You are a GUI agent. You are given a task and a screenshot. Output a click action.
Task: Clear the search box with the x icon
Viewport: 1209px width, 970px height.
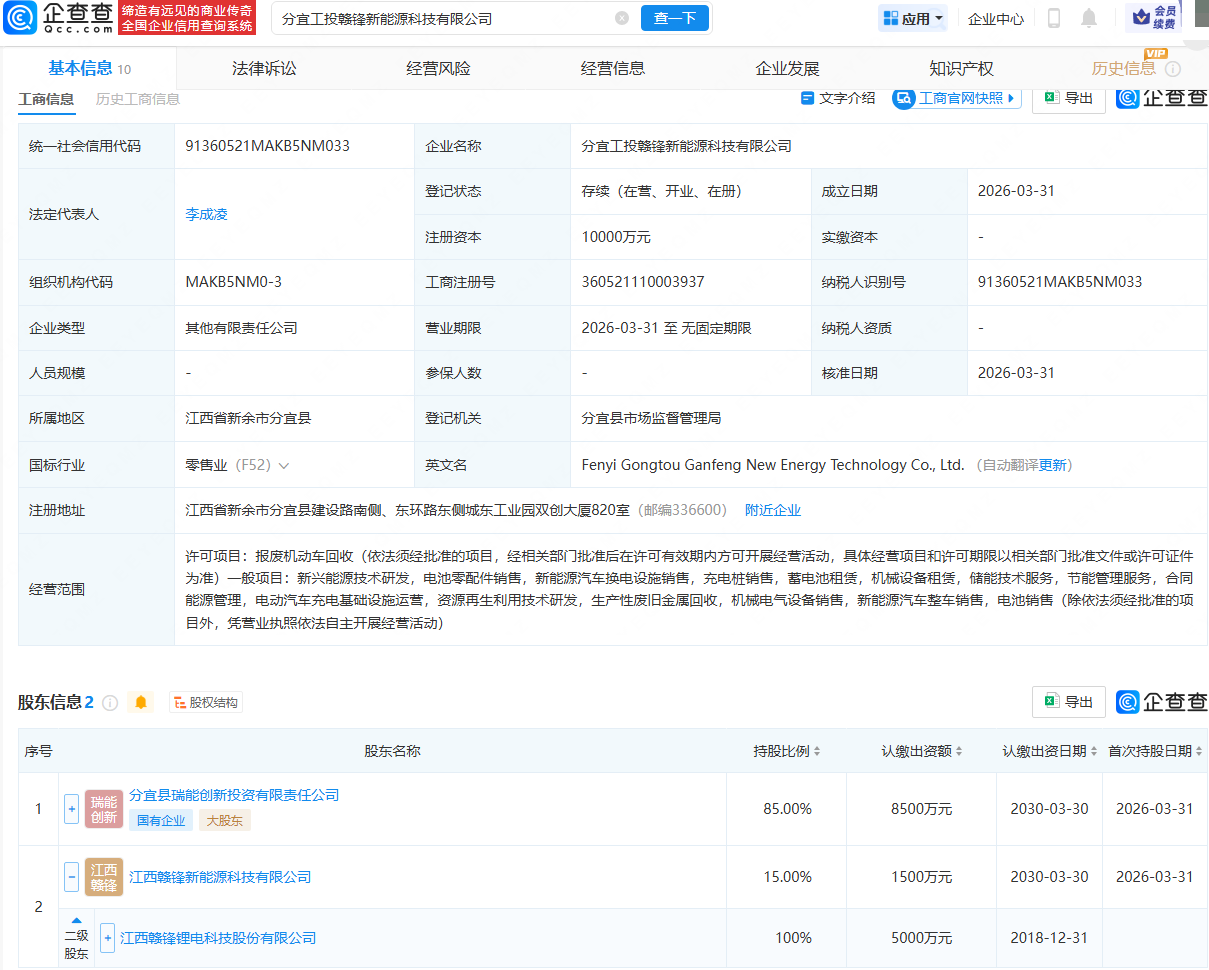coord(623,18)
